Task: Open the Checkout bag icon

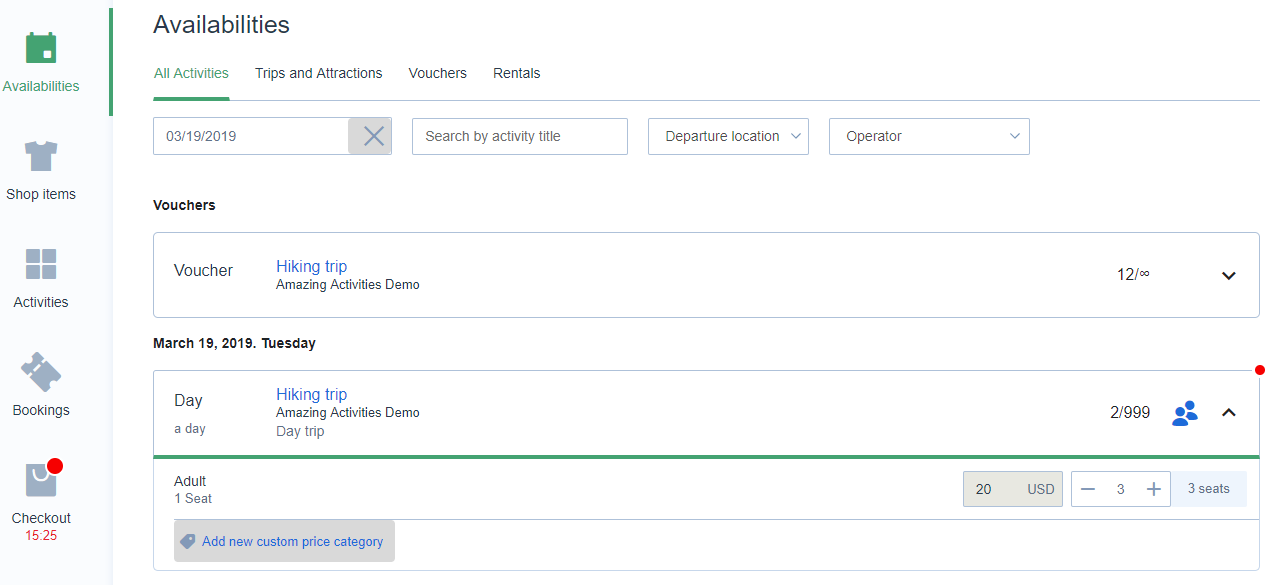Action: coord(41,480)
